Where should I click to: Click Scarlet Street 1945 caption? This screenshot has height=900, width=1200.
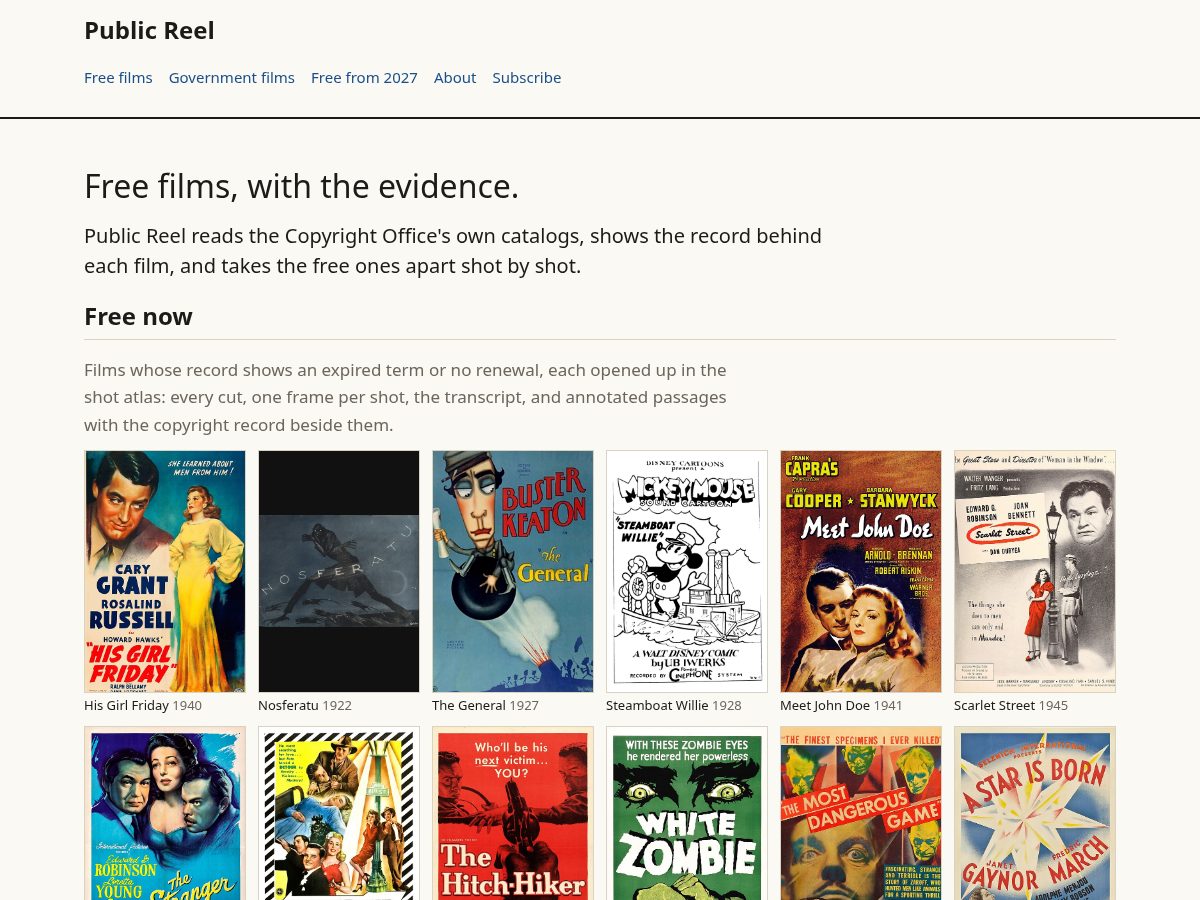[1011, 705]
